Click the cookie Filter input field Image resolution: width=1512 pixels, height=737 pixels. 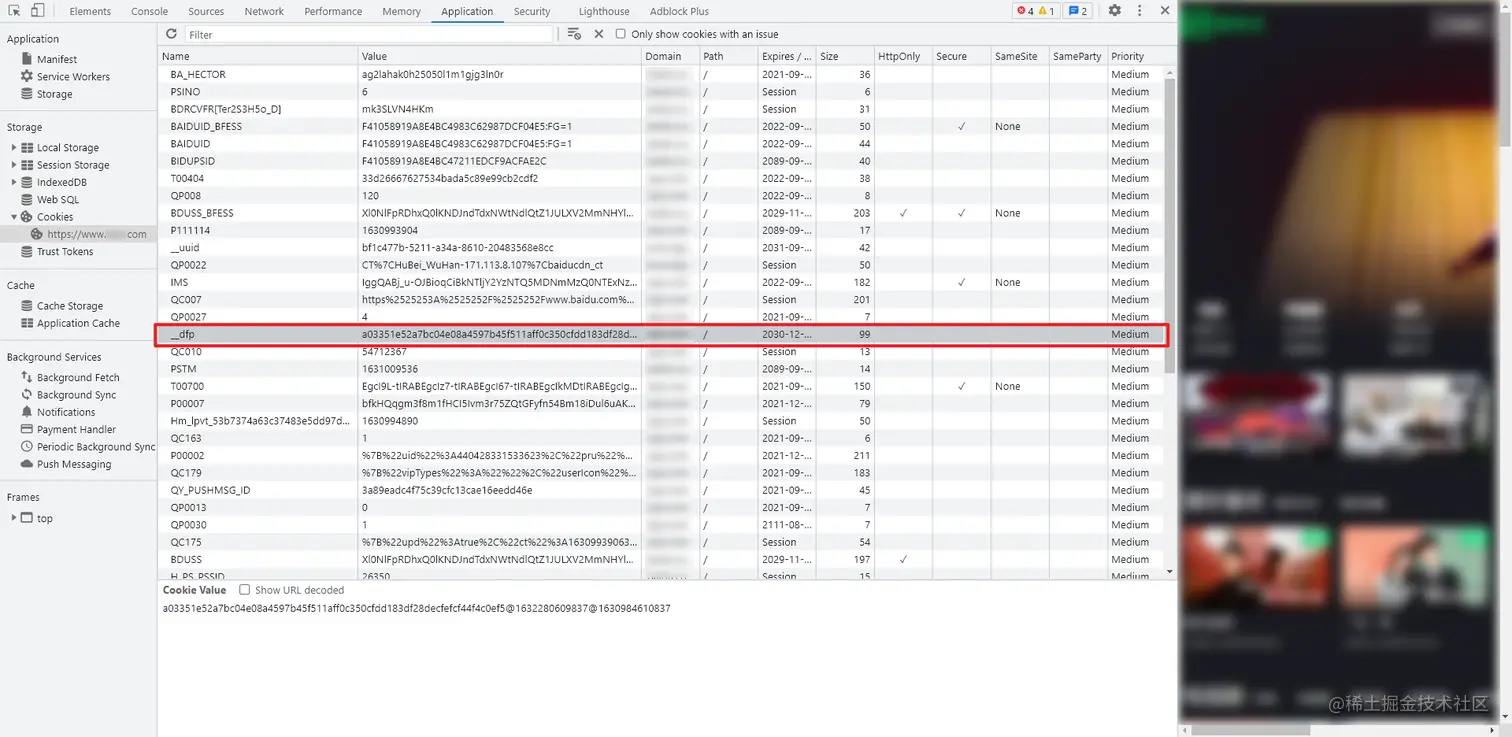[368, 34]
